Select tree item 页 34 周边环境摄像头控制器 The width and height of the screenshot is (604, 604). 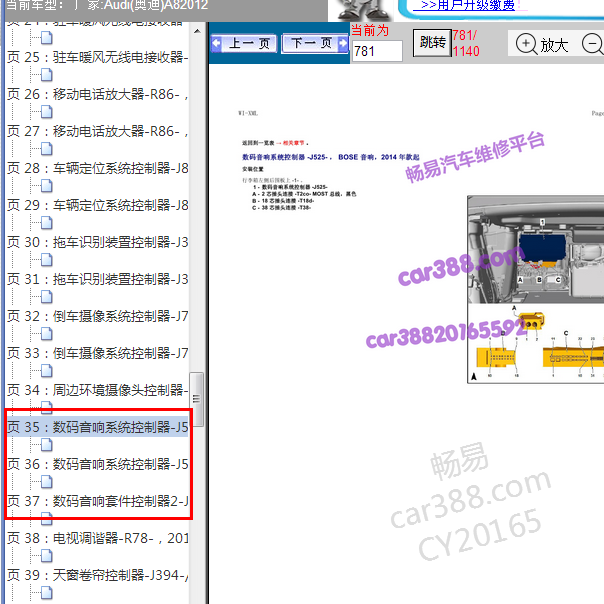97,390
